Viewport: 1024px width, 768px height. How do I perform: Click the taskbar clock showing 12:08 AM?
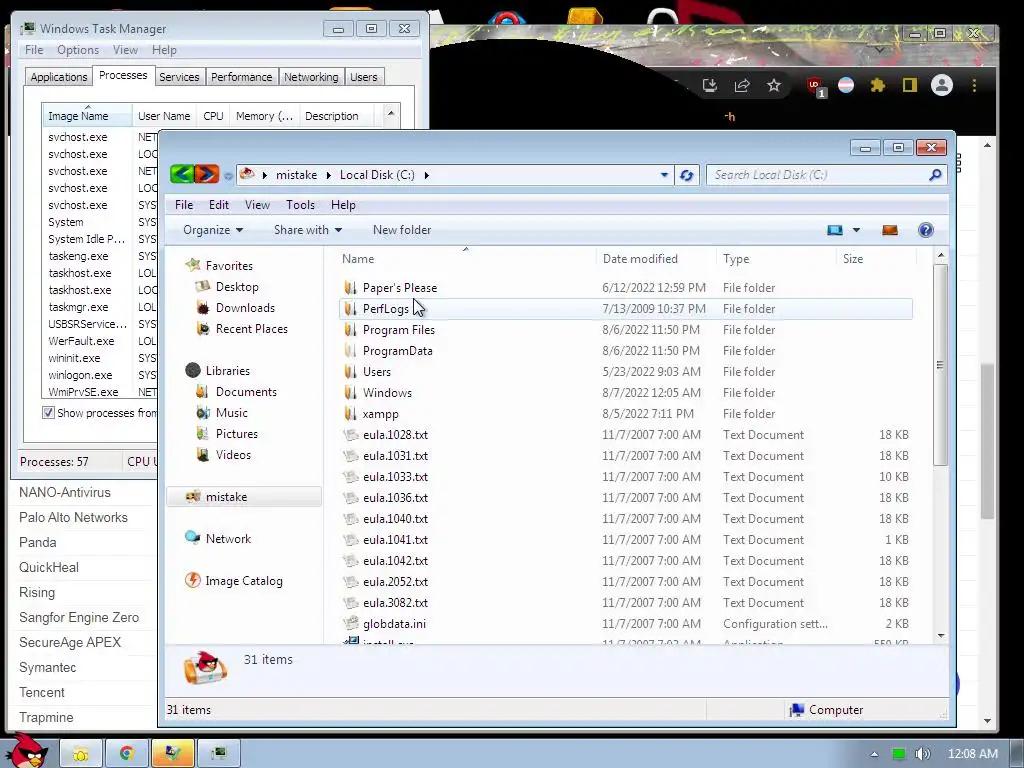click(x=972, y=754)
